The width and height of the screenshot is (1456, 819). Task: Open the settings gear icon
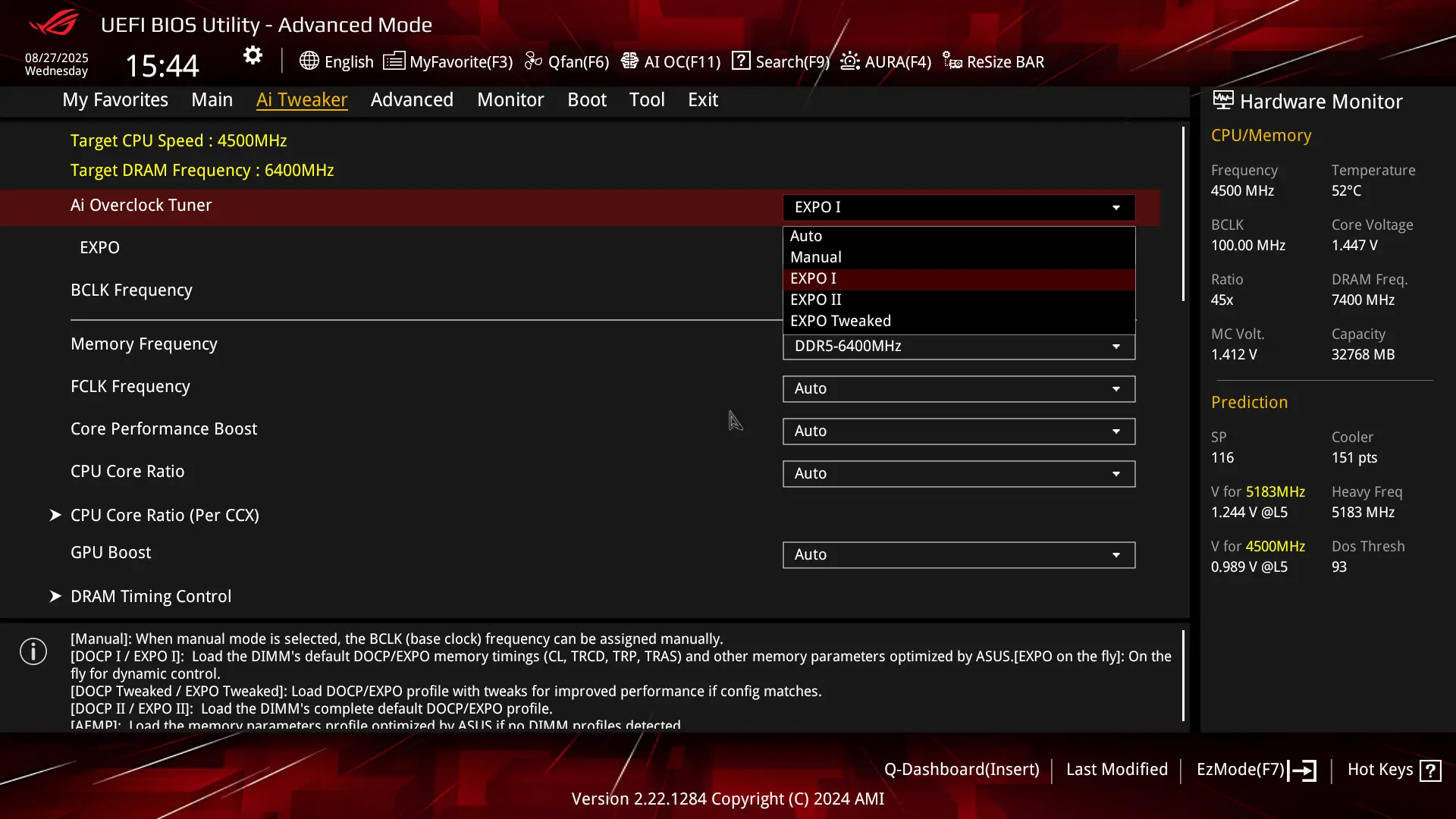253,55
